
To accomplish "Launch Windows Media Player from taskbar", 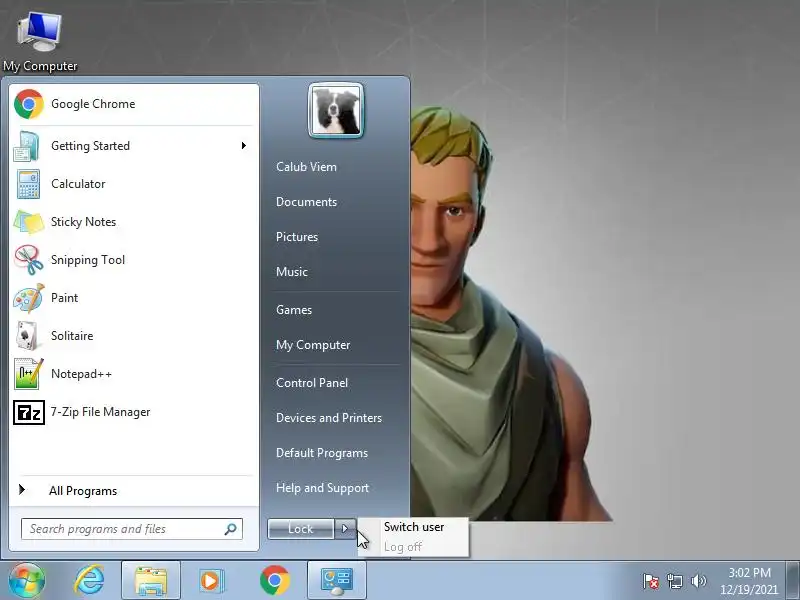I will (x=211, y=581).
